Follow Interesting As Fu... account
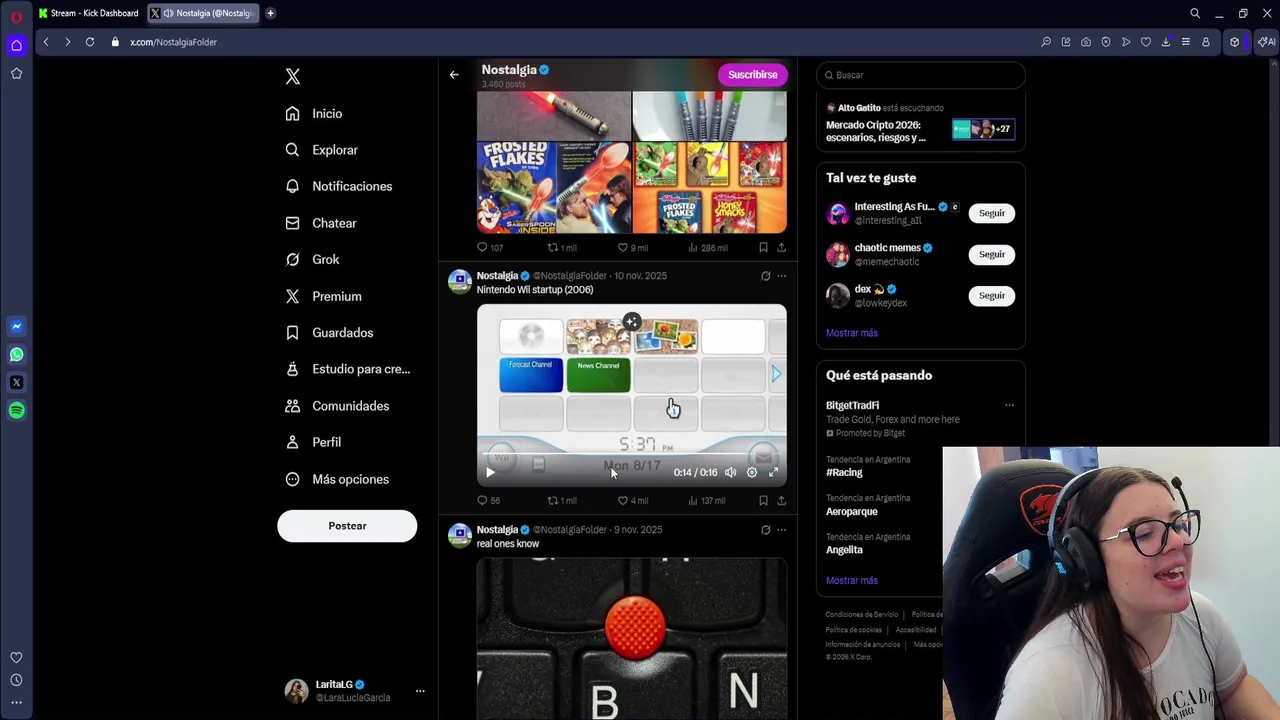The width and height of the screenshot is (1280, 720). pyautogui.click(x=991, y=213)
